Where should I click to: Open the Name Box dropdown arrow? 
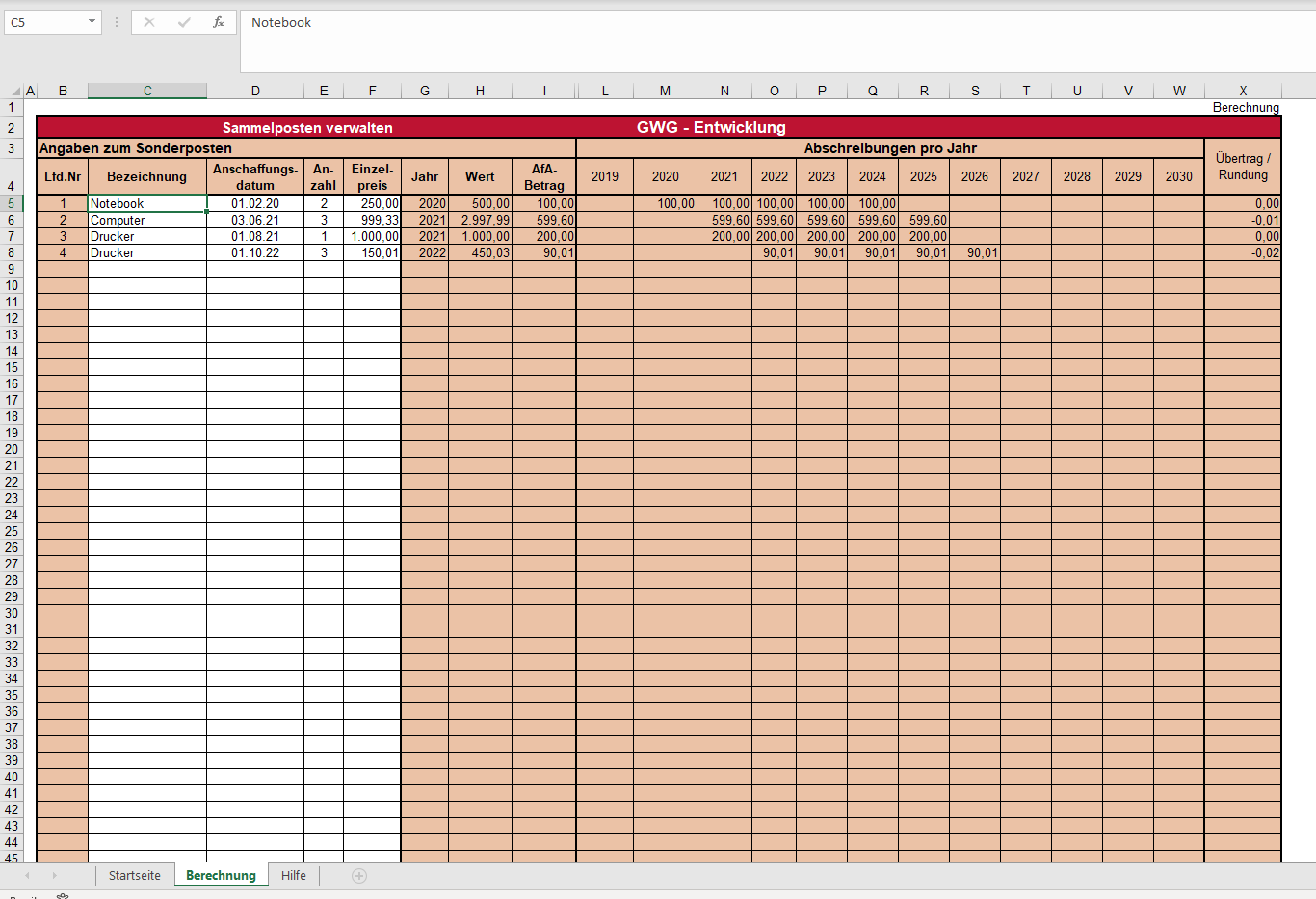click(x=92, y=22)
